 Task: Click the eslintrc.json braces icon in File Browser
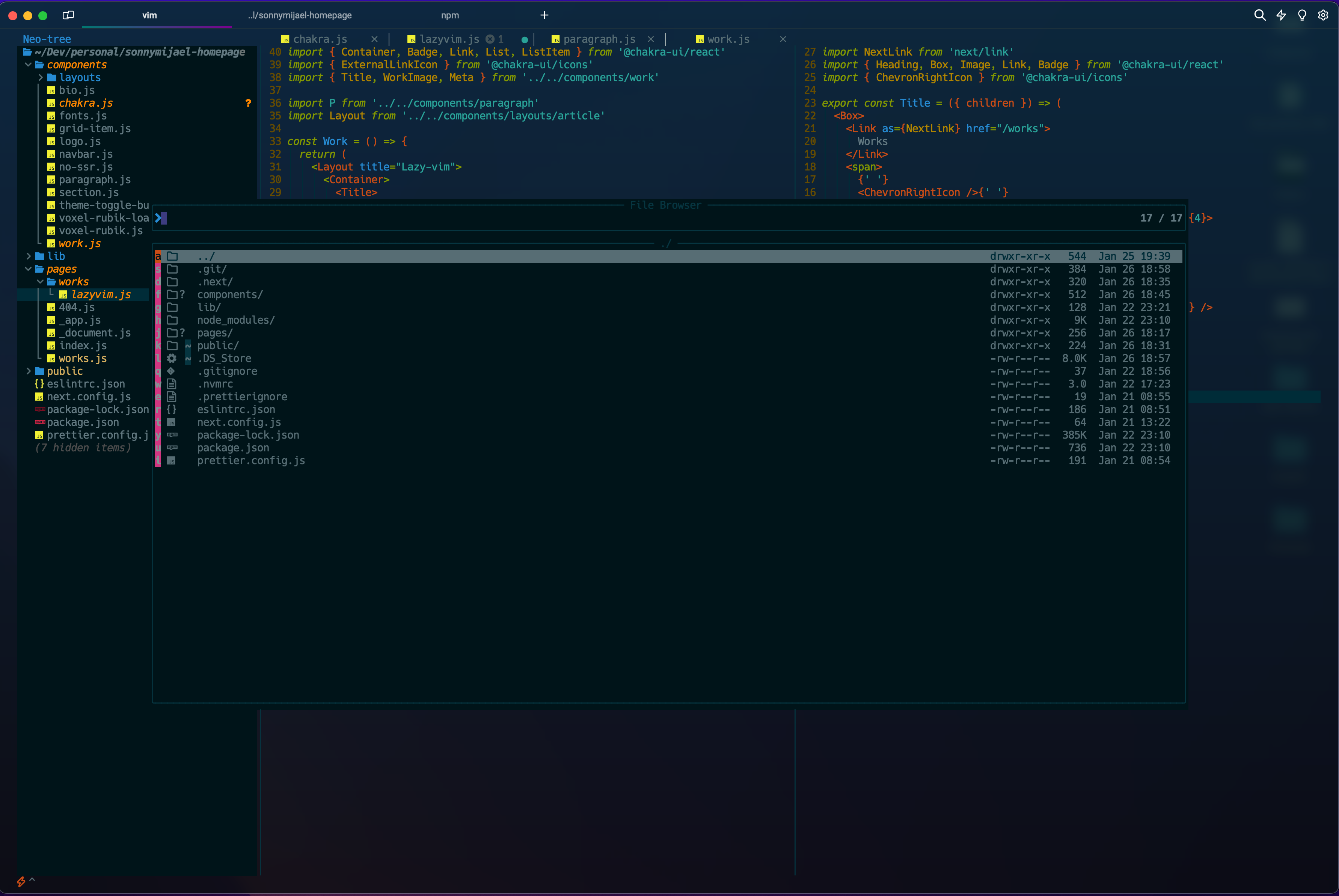[171, 410]
